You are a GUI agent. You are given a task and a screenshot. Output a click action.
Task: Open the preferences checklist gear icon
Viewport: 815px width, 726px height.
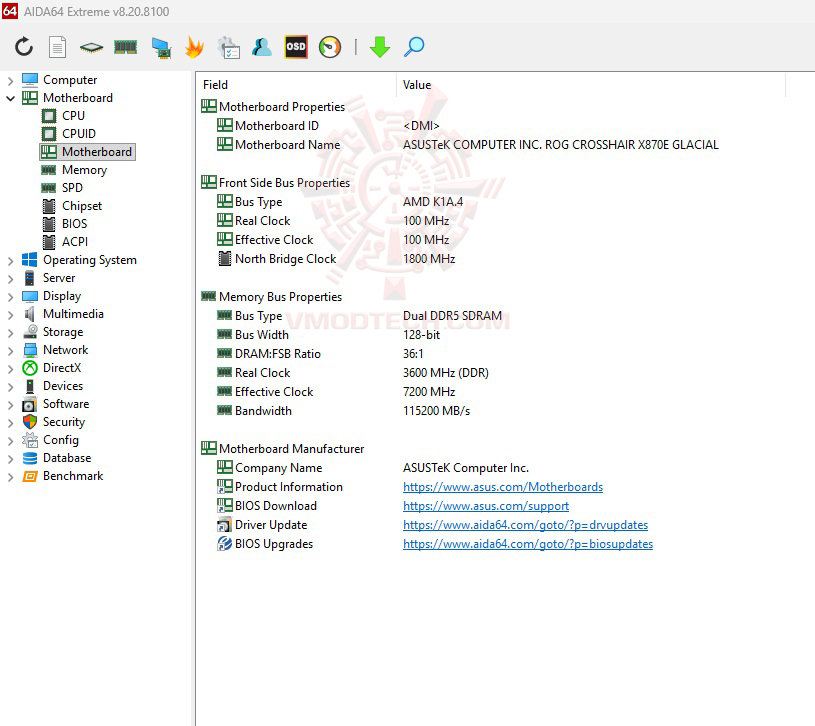(228, 47)
